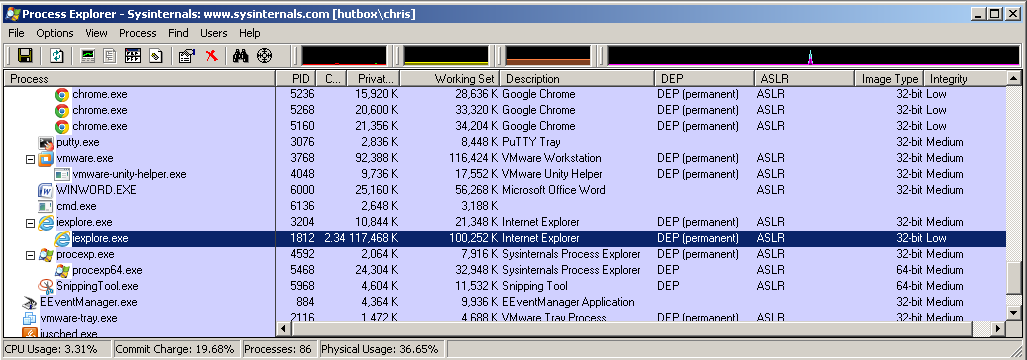Click the vmware-tray.exe icon

pyautogui.click(x=30, y=318)
